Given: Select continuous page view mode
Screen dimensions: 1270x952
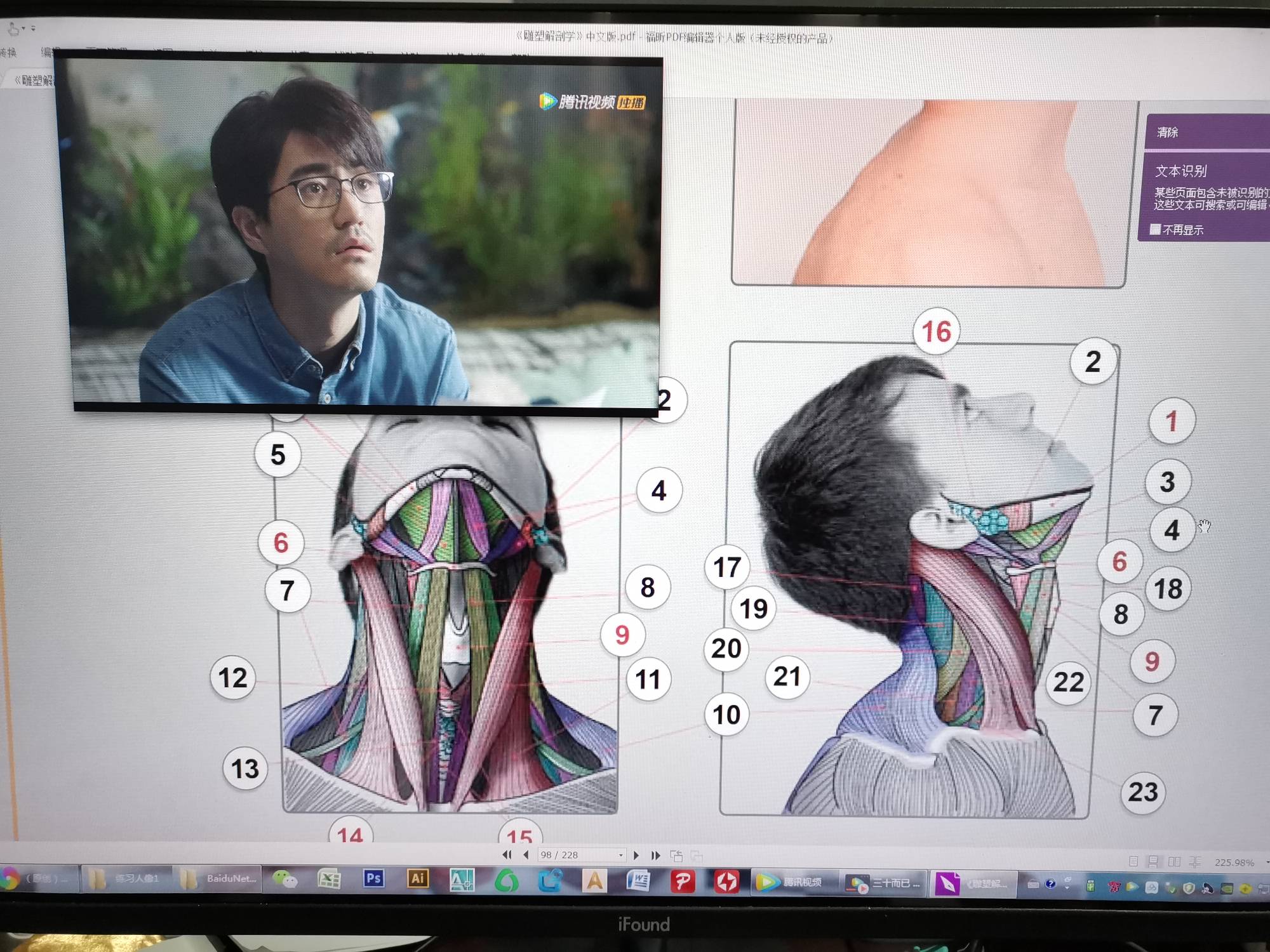Looking at the screenshot, I should pos(1153,861).
